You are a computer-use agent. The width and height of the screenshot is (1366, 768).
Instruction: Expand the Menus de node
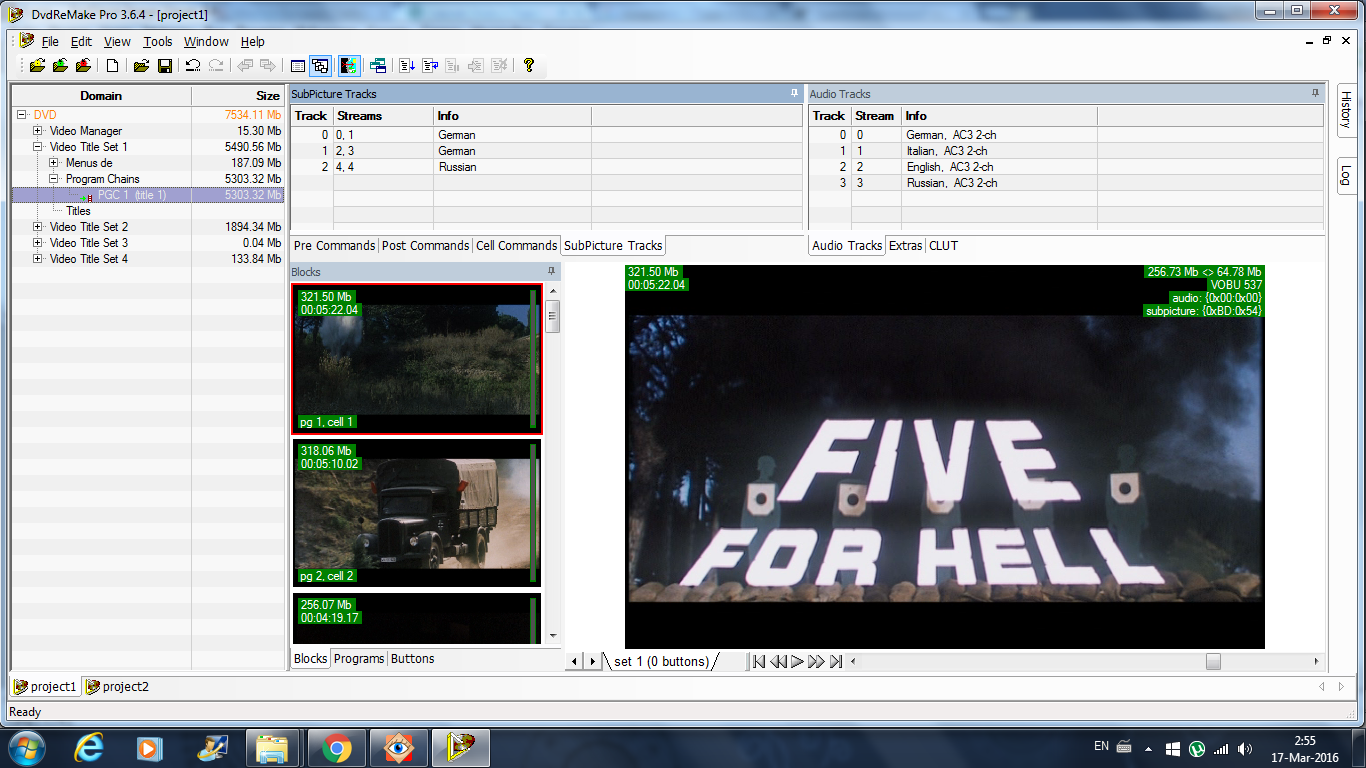(54, 163)
